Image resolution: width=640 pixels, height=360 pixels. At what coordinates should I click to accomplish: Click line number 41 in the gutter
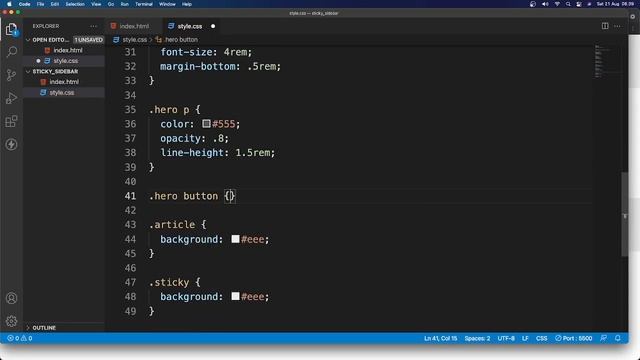[130, 196]
